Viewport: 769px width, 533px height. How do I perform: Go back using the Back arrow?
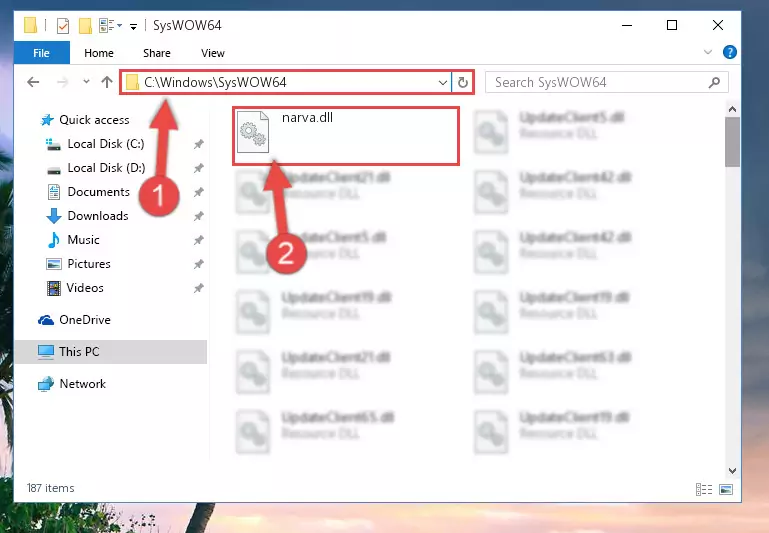33,82
